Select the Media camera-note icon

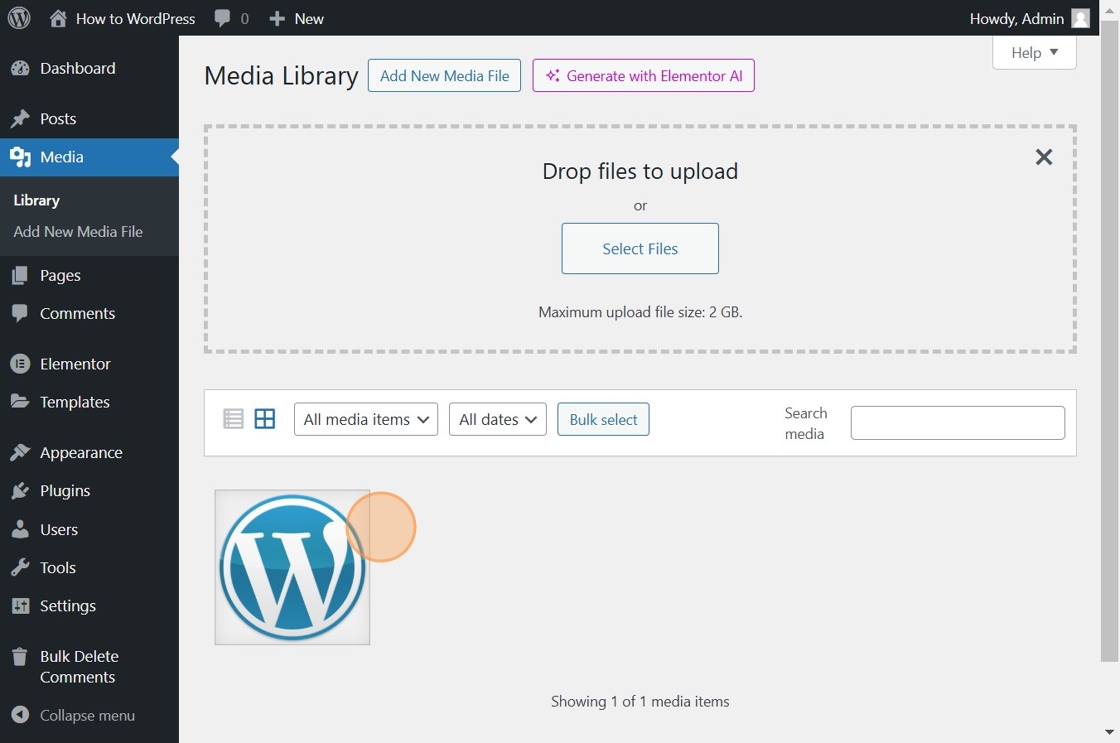[20, 157]
